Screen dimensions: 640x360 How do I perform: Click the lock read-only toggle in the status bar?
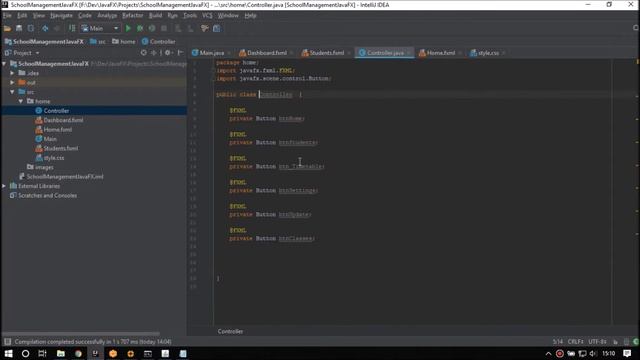616,342
